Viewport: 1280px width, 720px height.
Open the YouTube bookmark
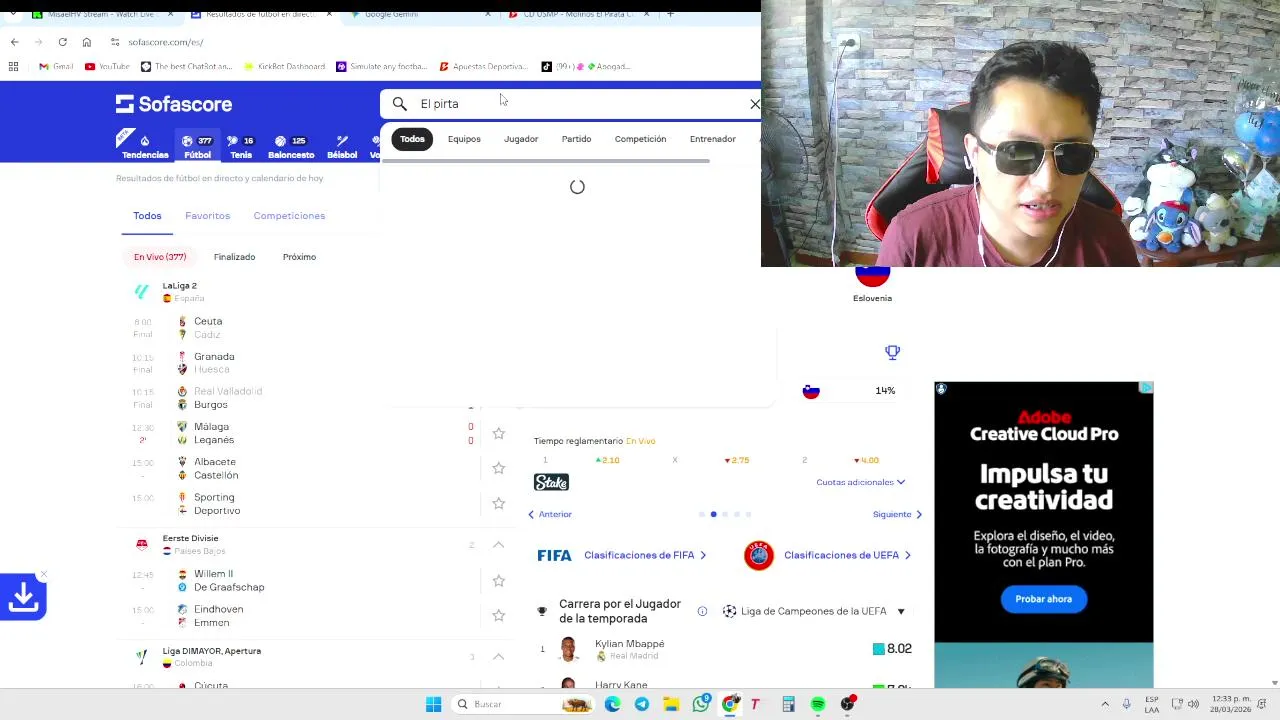(x=107, y=66)
